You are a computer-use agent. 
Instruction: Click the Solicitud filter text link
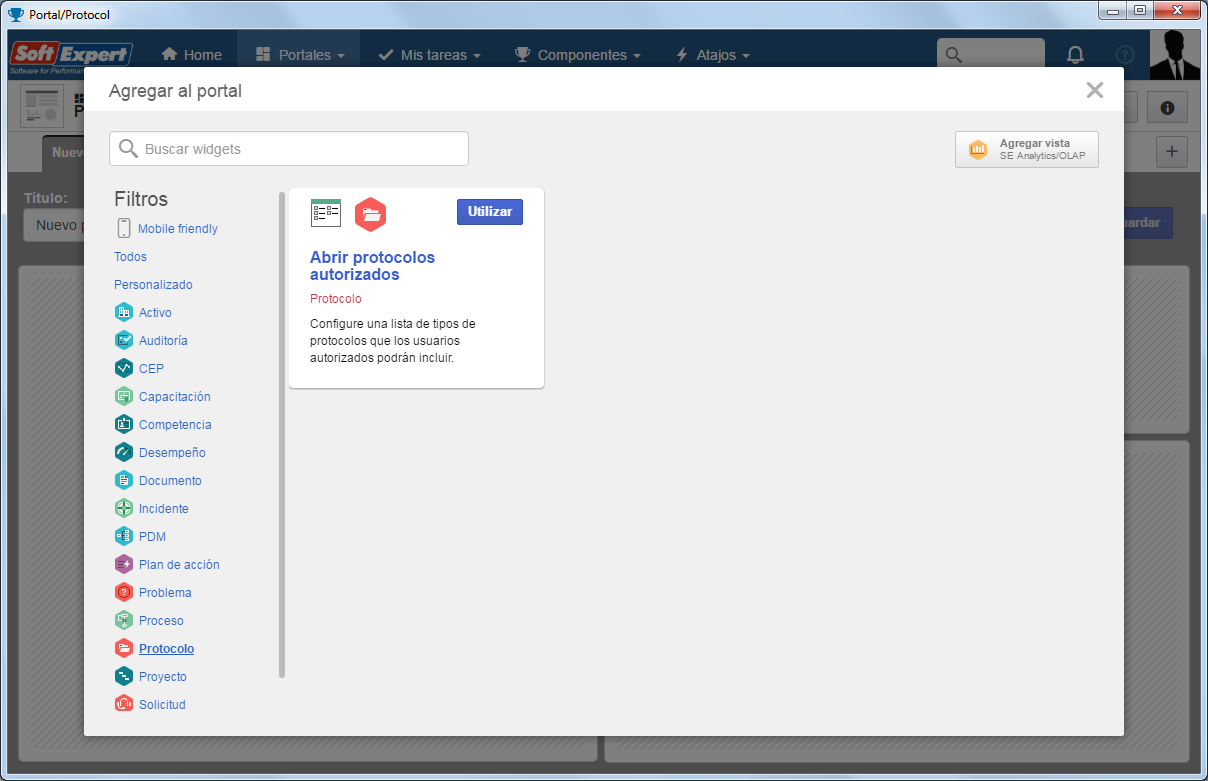coord(162,705)
